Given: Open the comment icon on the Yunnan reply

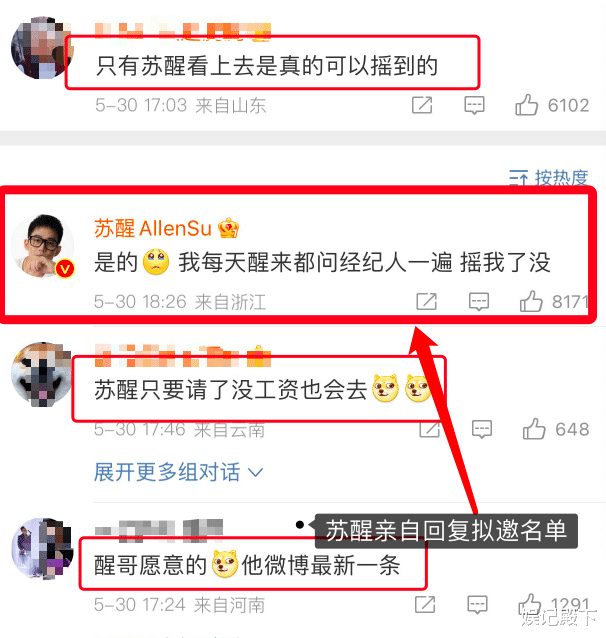Looking at the screenshot, I should point(482,429).
